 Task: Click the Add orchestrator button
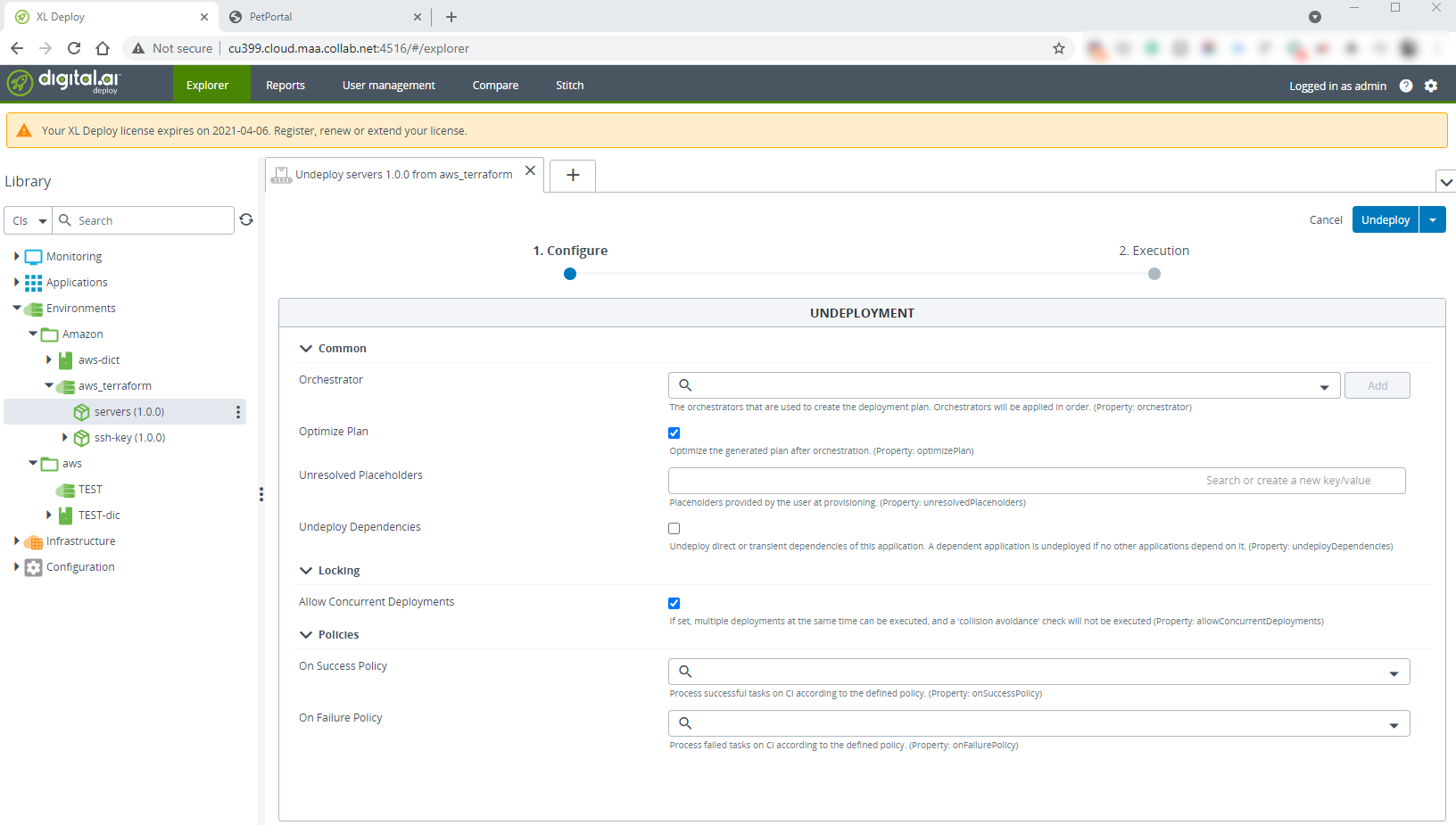pyautogui.click(x=1377, y=385)
